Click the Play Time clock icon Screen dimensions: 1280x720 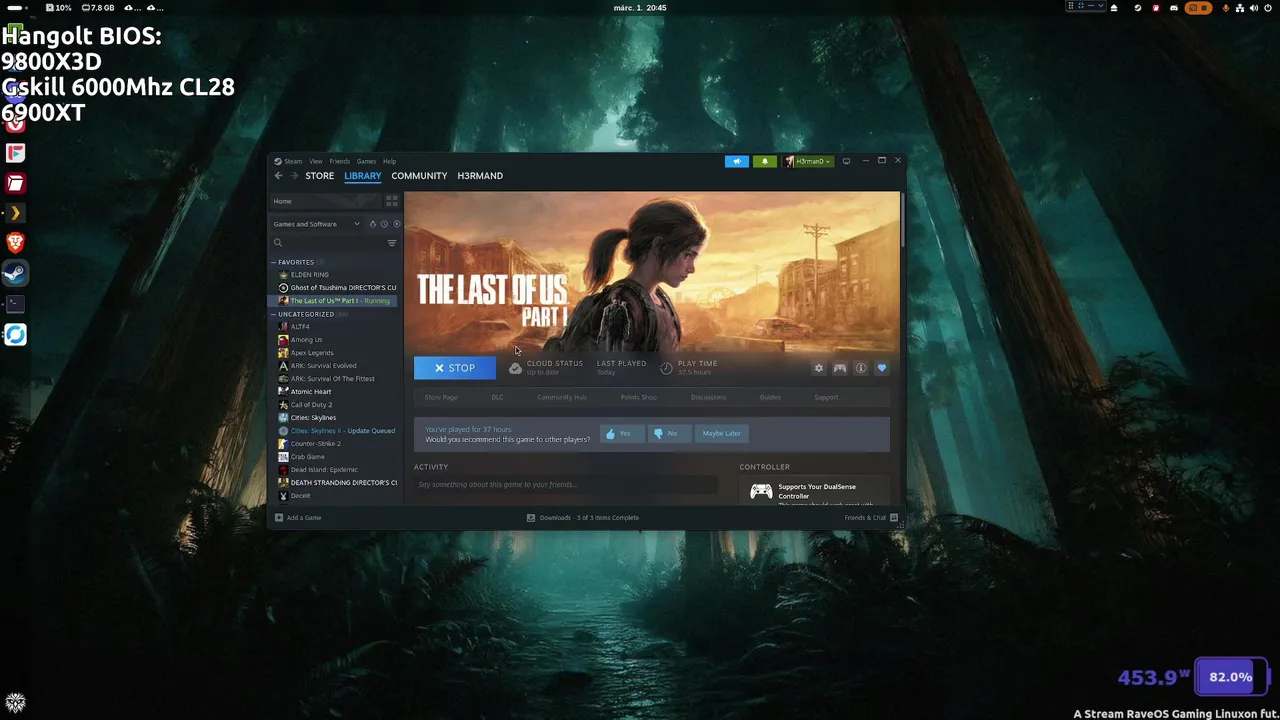point(666,368)
